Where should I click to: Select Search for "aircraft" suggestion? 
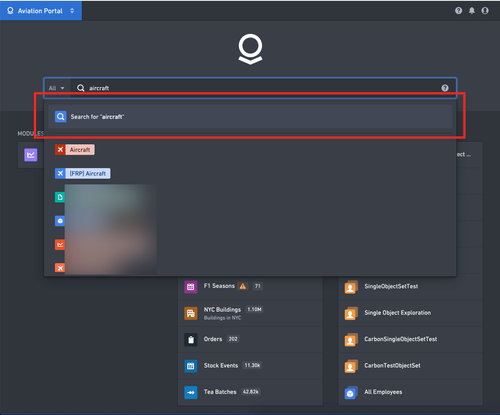point(250,117)
